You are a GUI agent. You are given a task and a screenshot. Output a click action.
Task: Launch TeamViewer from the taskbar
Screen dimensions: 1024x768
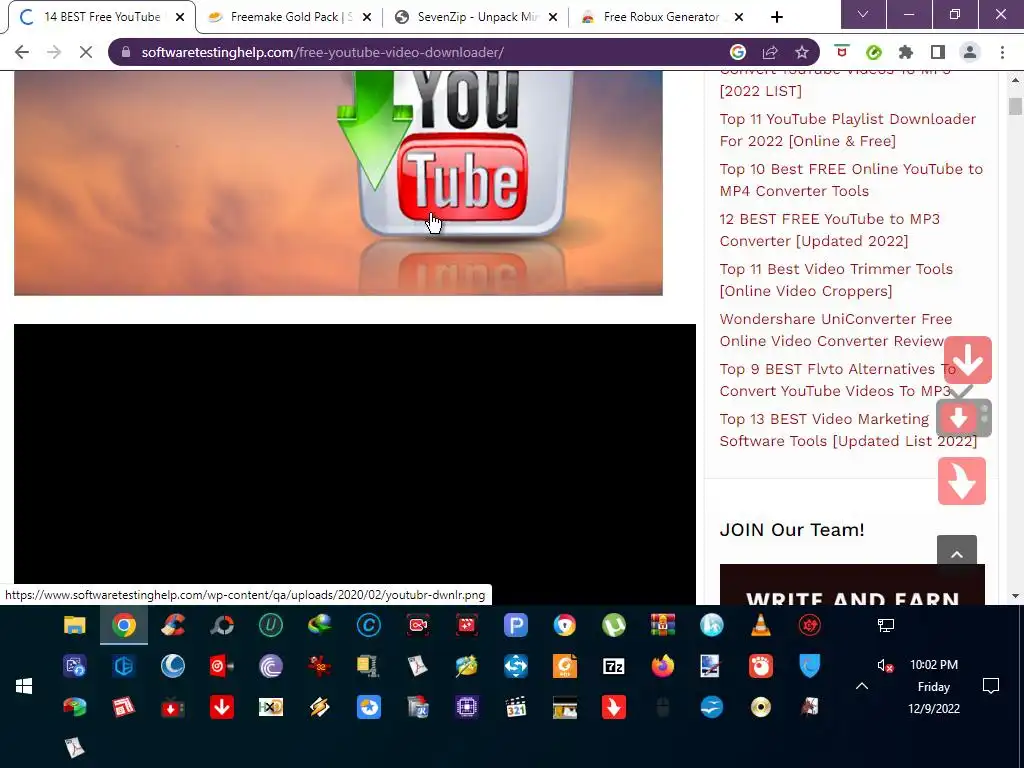[x=515, y=666]
